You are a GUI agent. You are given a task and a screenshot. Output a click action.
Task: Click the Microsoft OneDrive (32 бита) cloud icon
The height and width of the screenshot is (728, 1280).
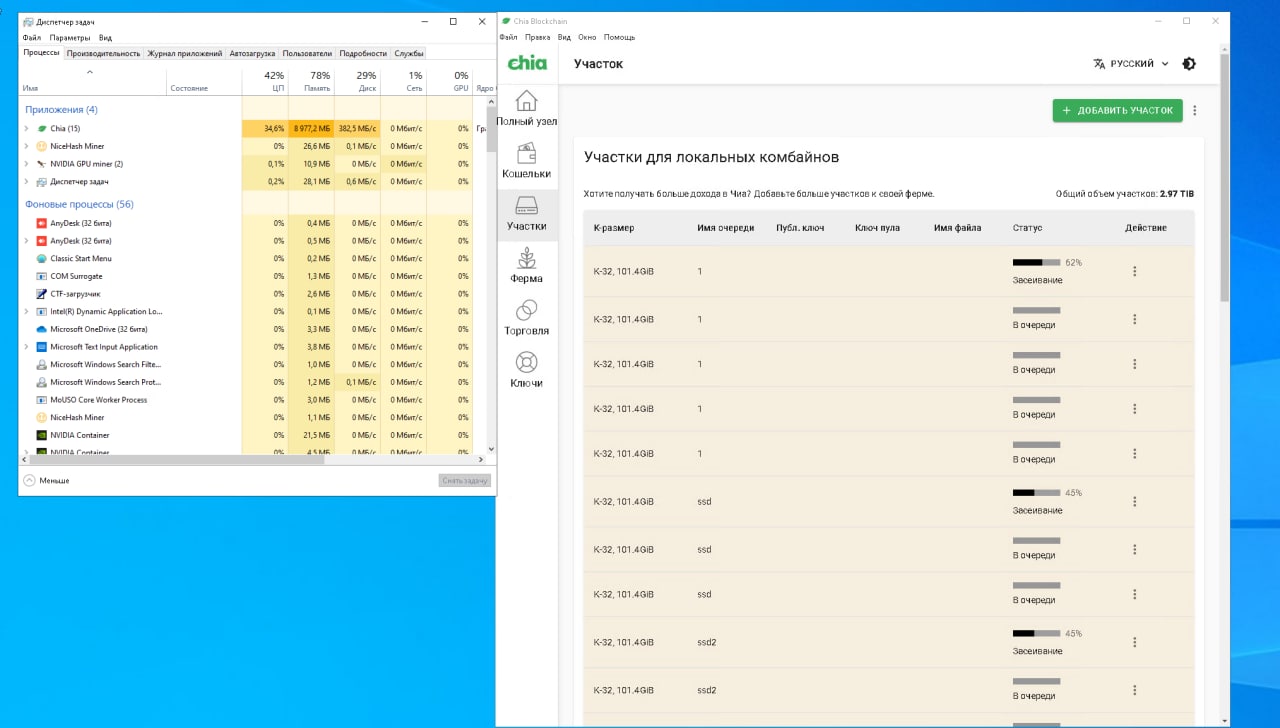[41, 329]
